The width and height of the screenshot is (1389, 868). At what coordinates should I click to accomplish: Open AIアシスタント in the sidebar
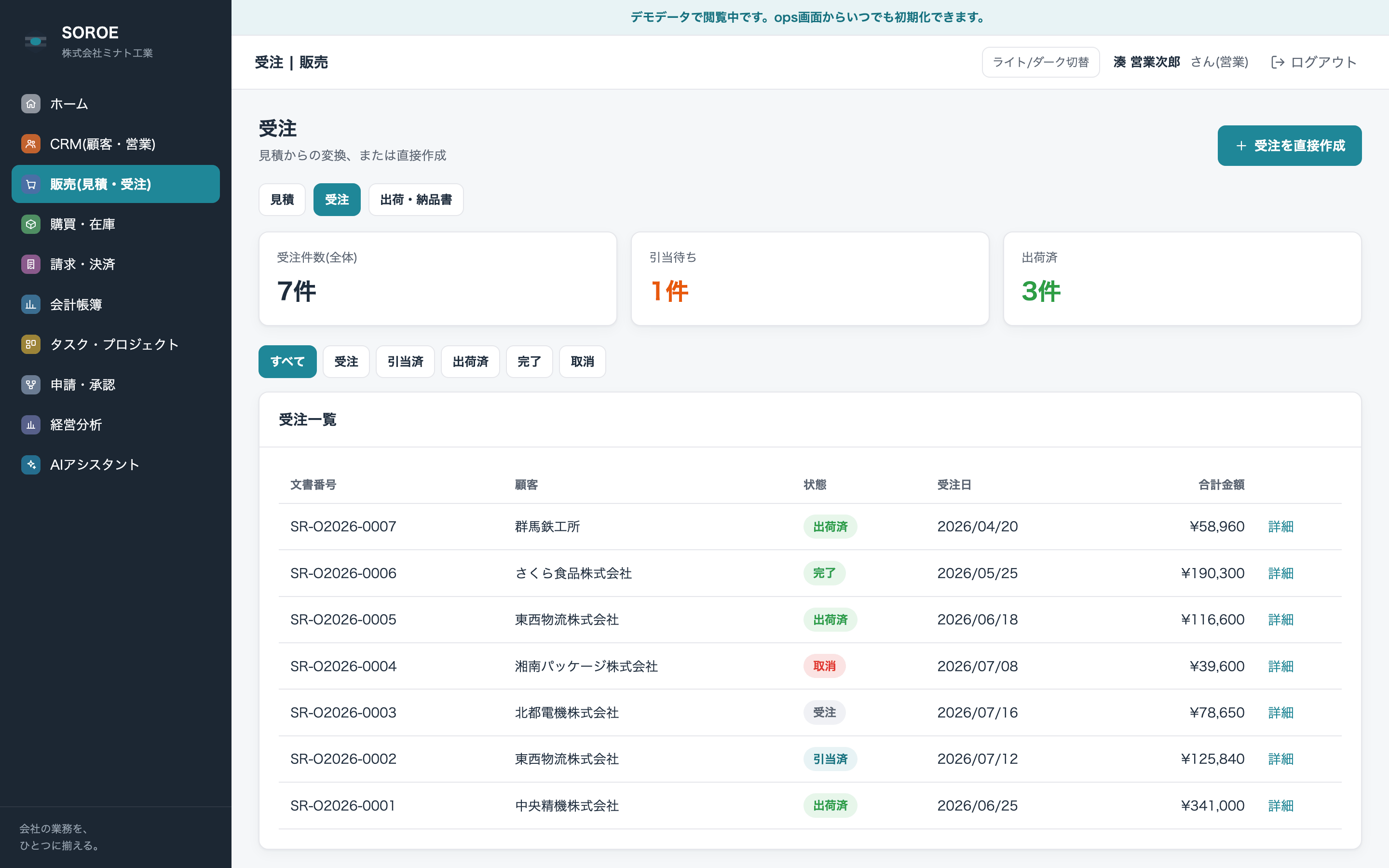coord(115,464)
